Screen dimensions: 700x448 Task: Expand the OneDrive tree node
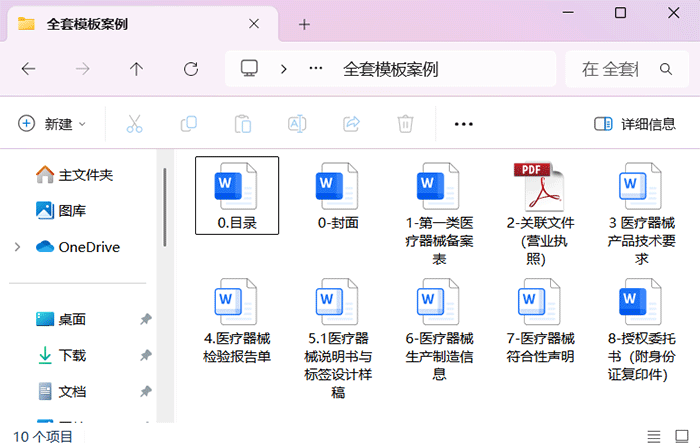pyautogui.click(x=16, y=247)
